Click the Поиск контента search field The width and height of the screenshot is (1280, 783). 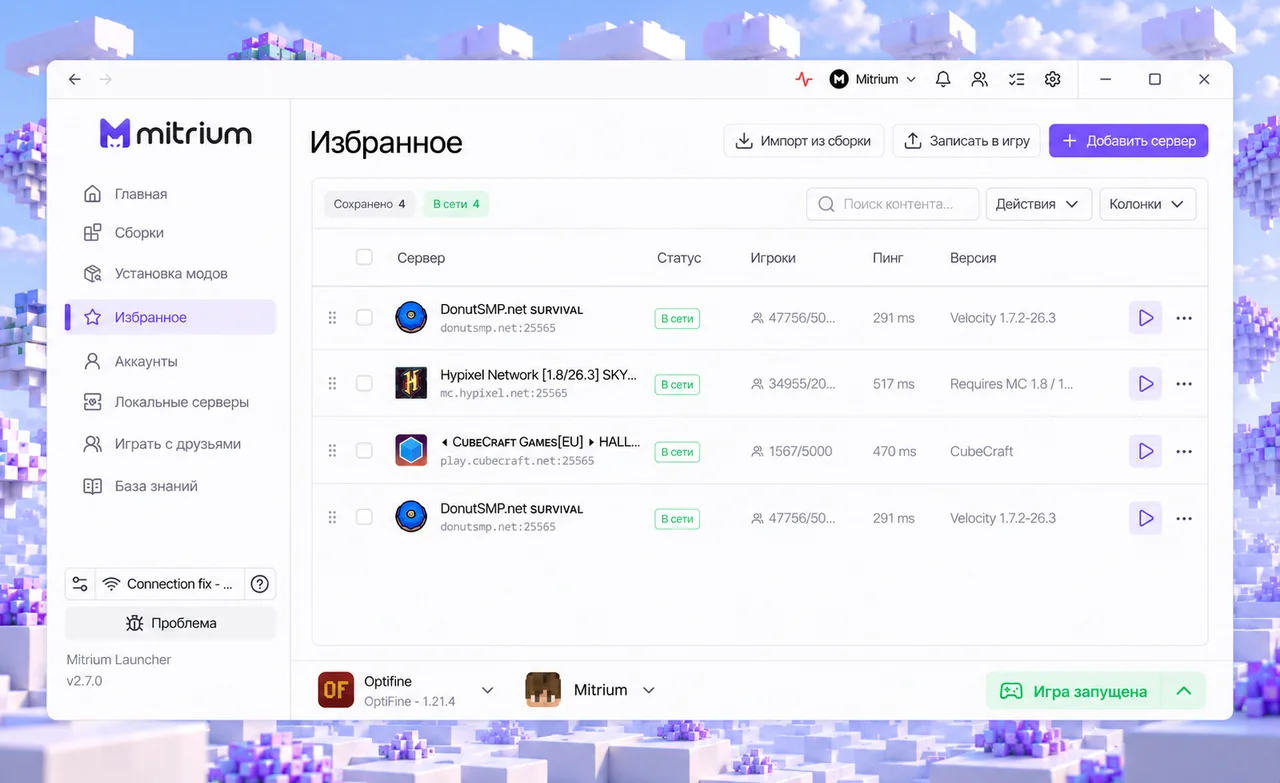click(893, 204)
